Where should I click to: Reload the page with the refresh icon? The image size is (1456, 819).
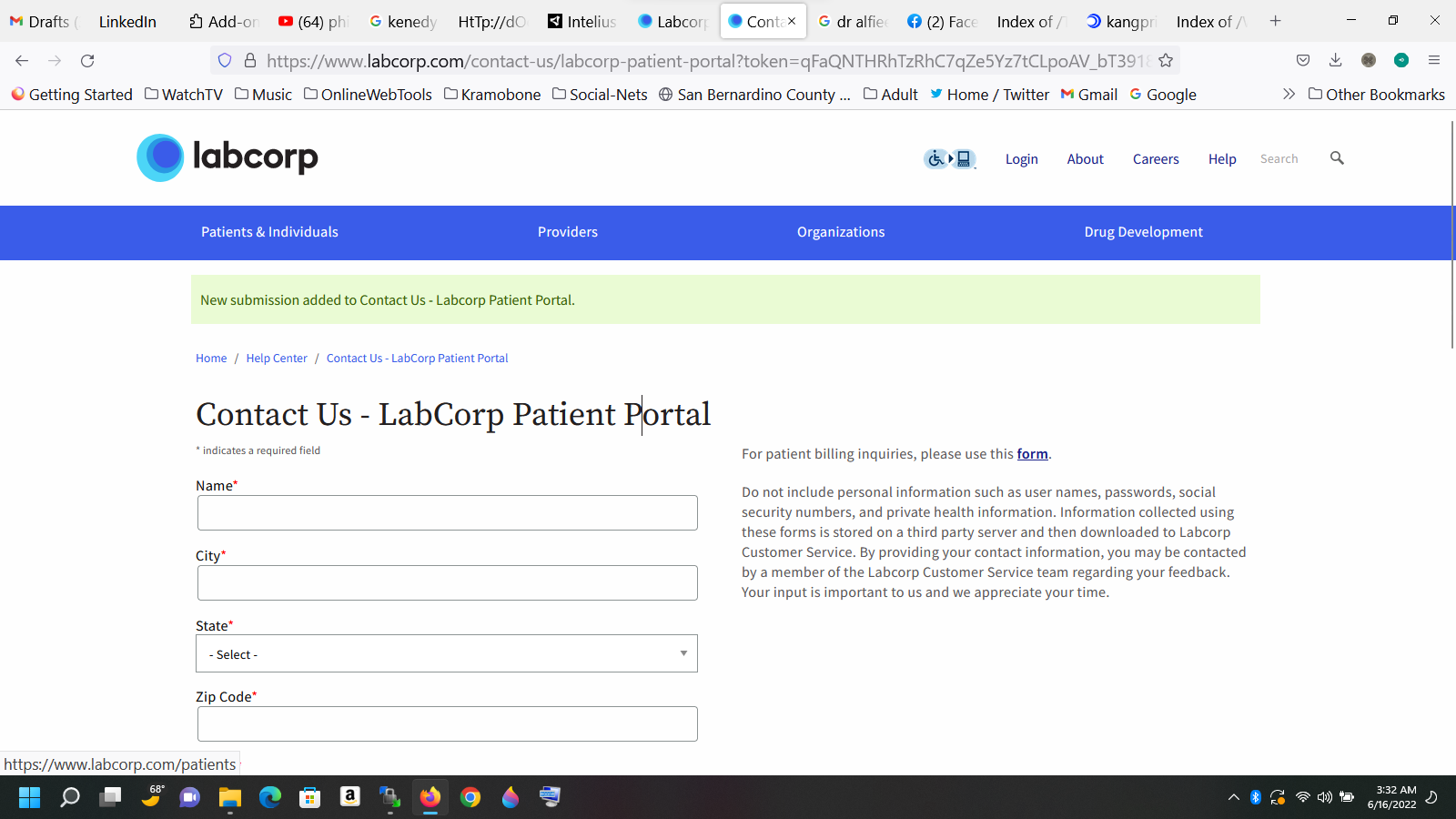tap(87, 60)
